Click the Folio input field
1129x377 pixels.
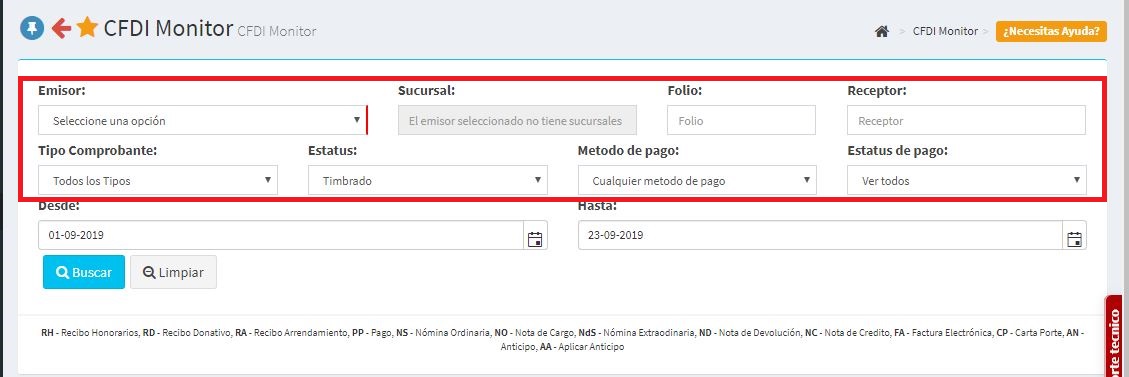742,120
